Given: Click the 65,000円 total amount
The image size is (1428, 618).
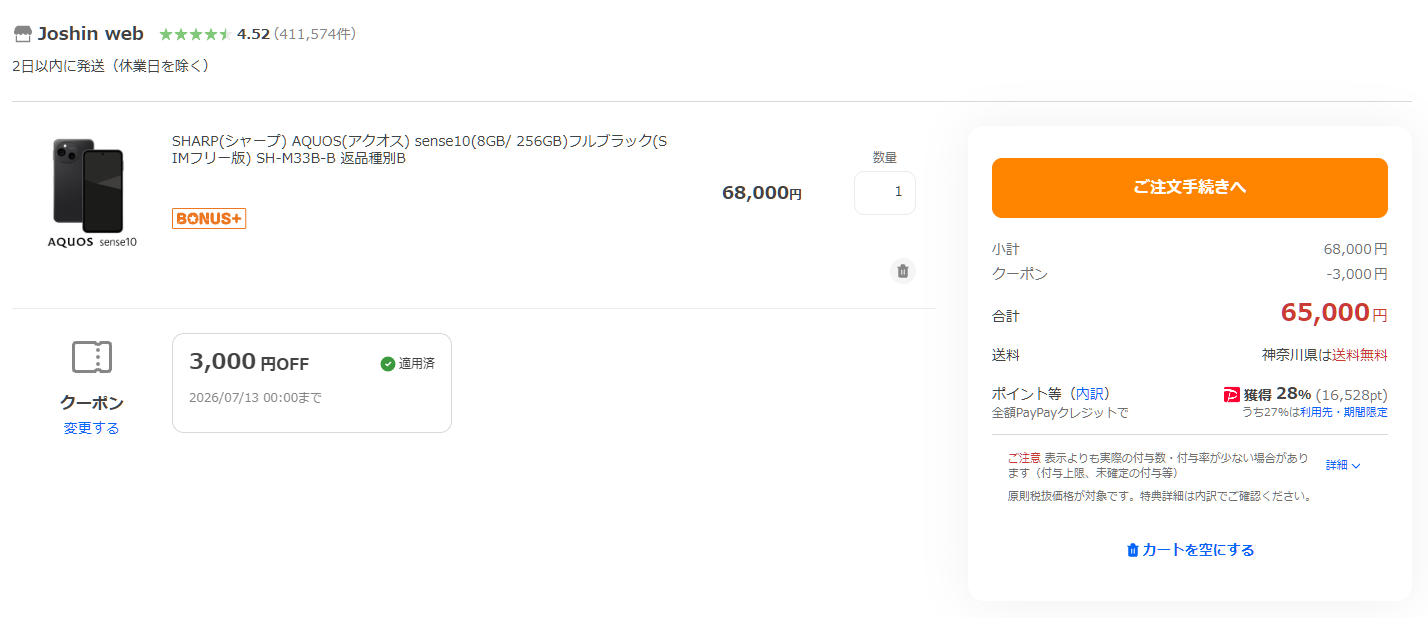Looking at the screenshot, I should pos(1334,313).
